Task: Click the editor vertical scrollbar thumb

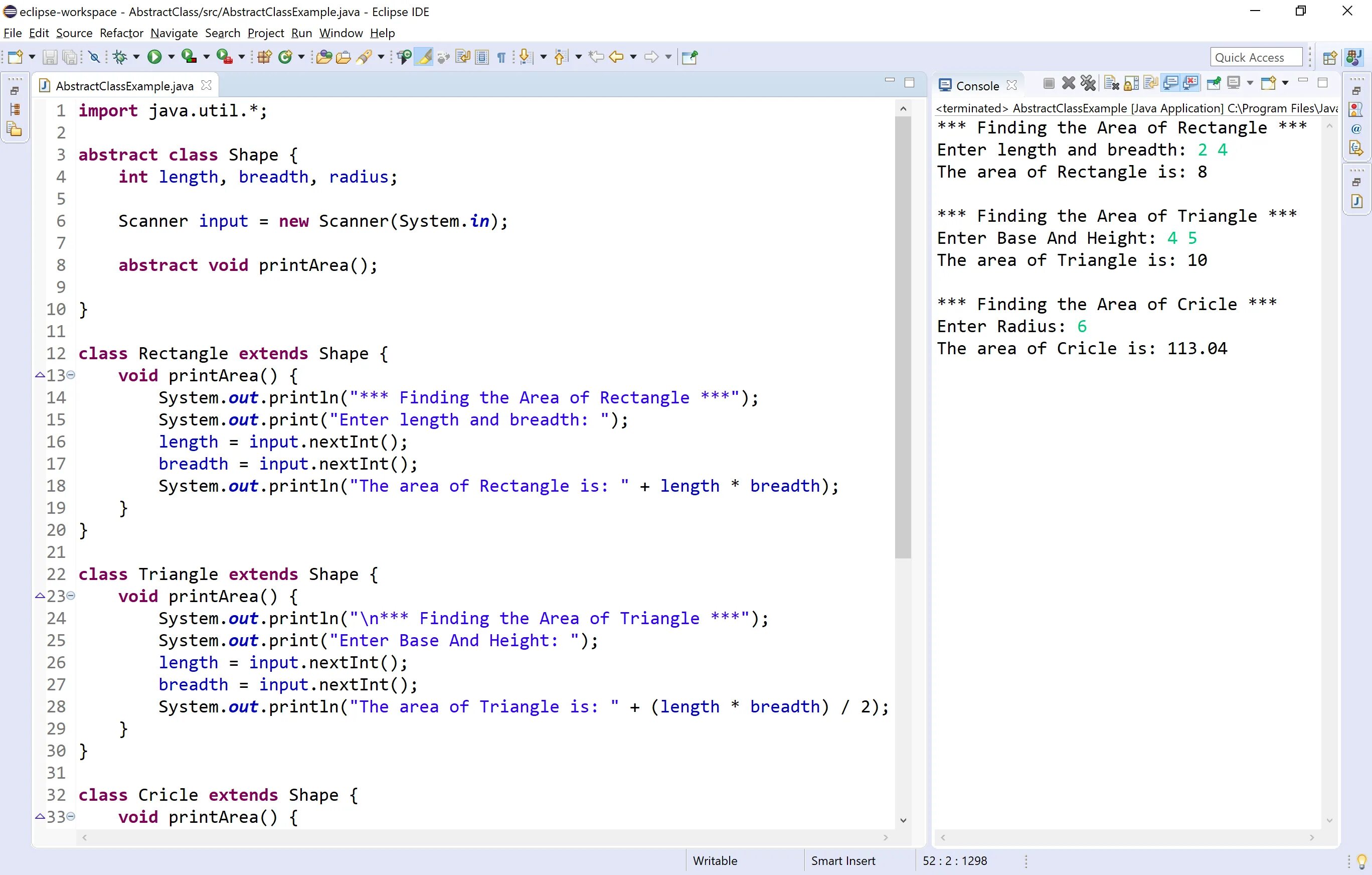Action: point(903,338)
